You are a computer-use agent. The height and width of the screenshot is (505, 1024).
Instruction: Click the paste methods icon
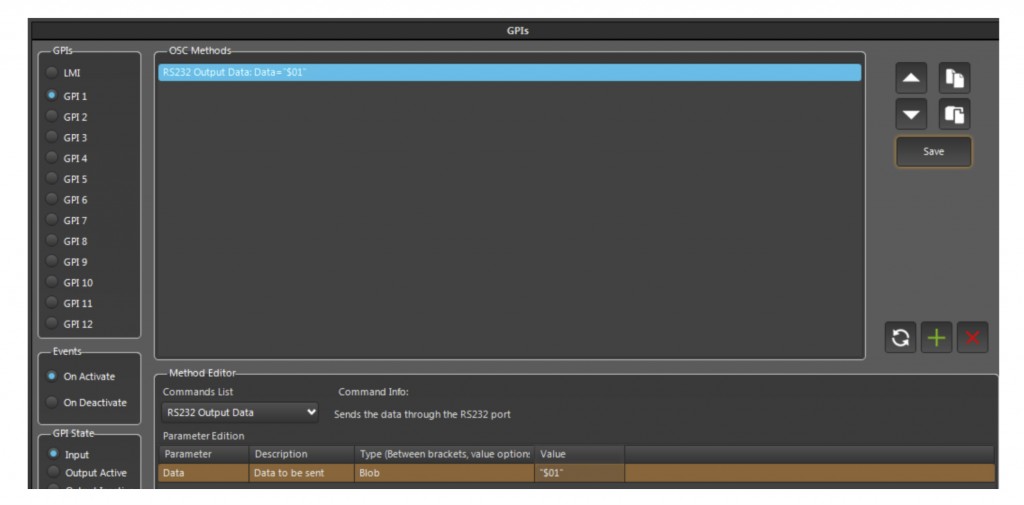(x=954, y=114)
